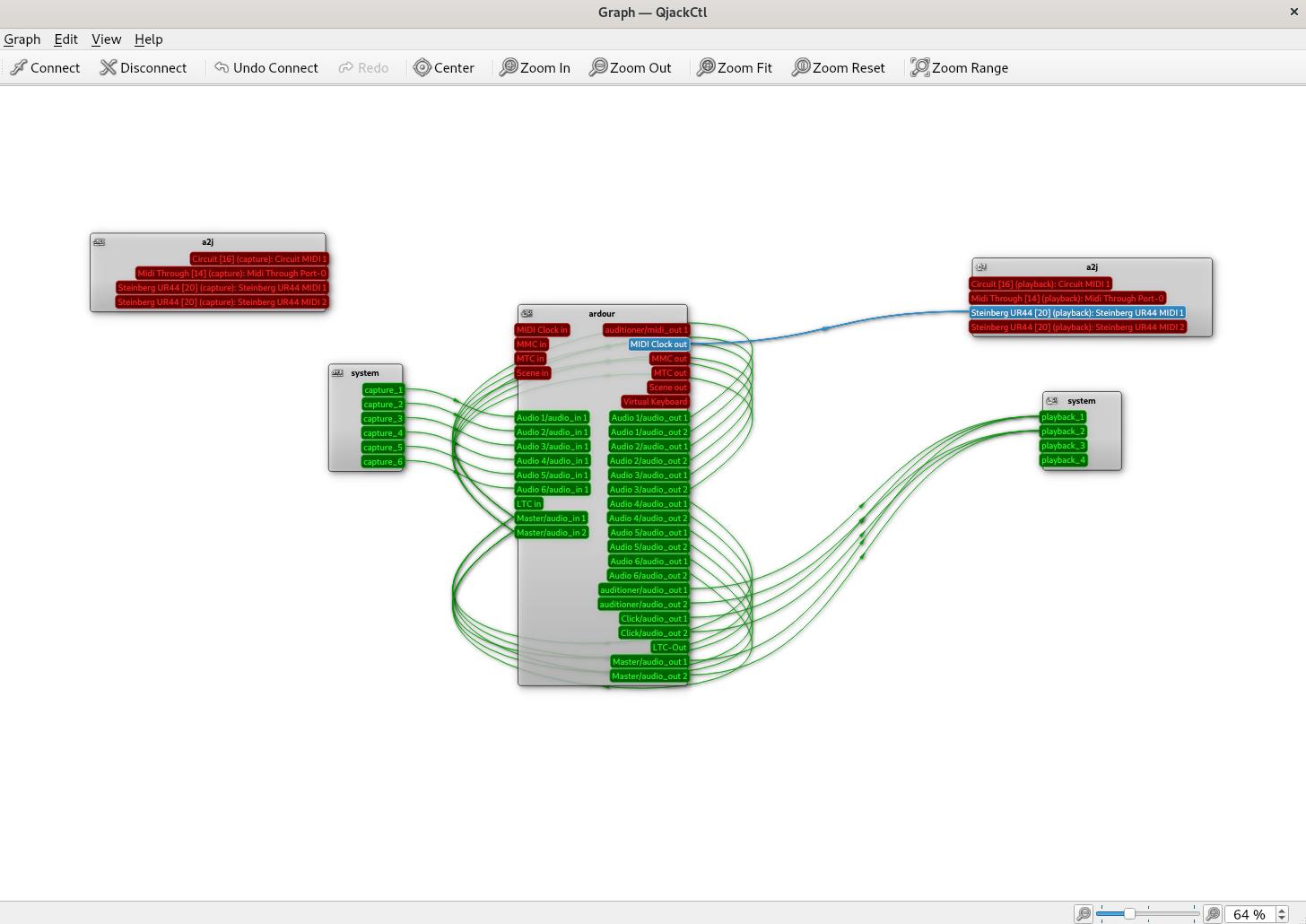The height and width of the screenshot is (924, 1306).
Task: Select the Click/audio_out 1 port
Action: coord(654,618)
